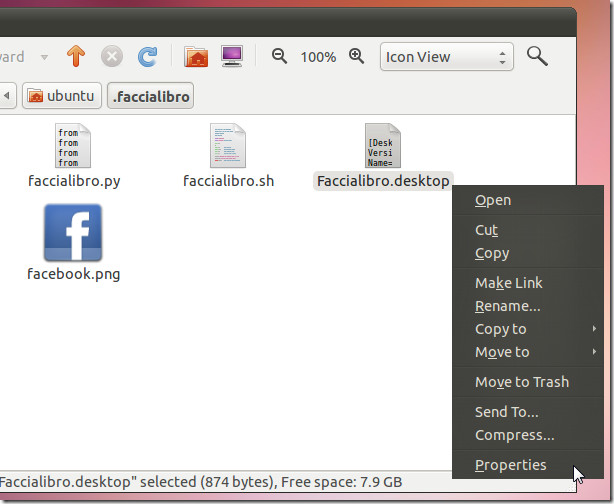Expand the Copy to submenu
614x504 pixels.
[x=528, y=329]
